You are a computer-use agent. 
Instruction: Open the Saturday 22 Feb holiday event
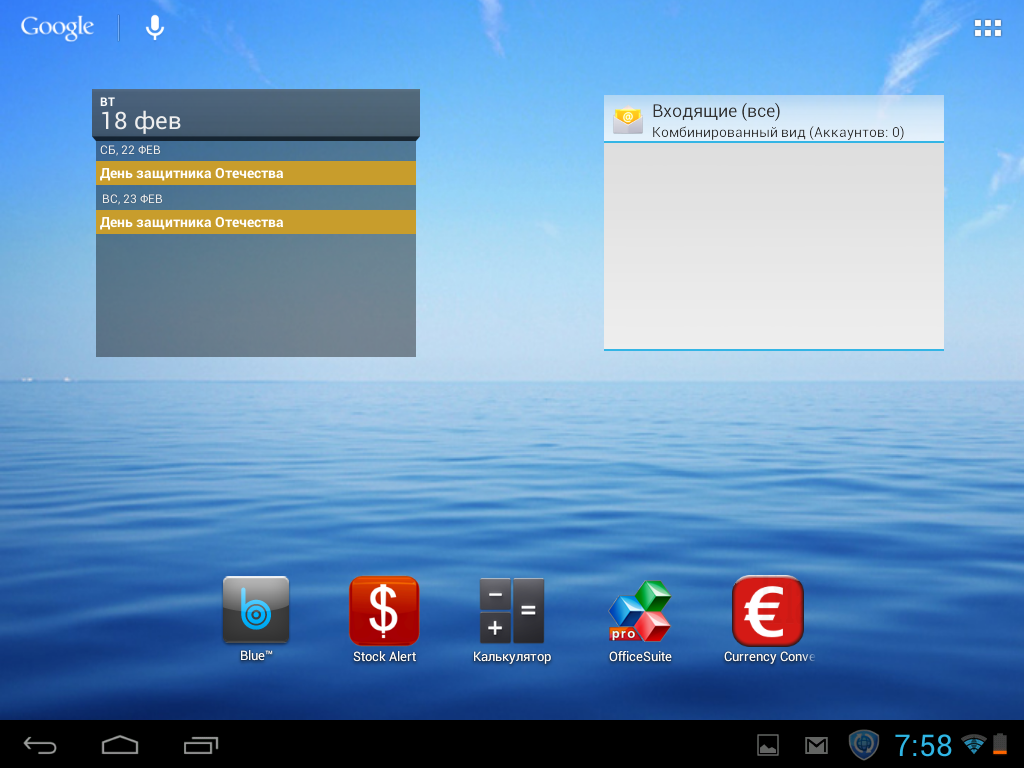[x=256, y=173]
